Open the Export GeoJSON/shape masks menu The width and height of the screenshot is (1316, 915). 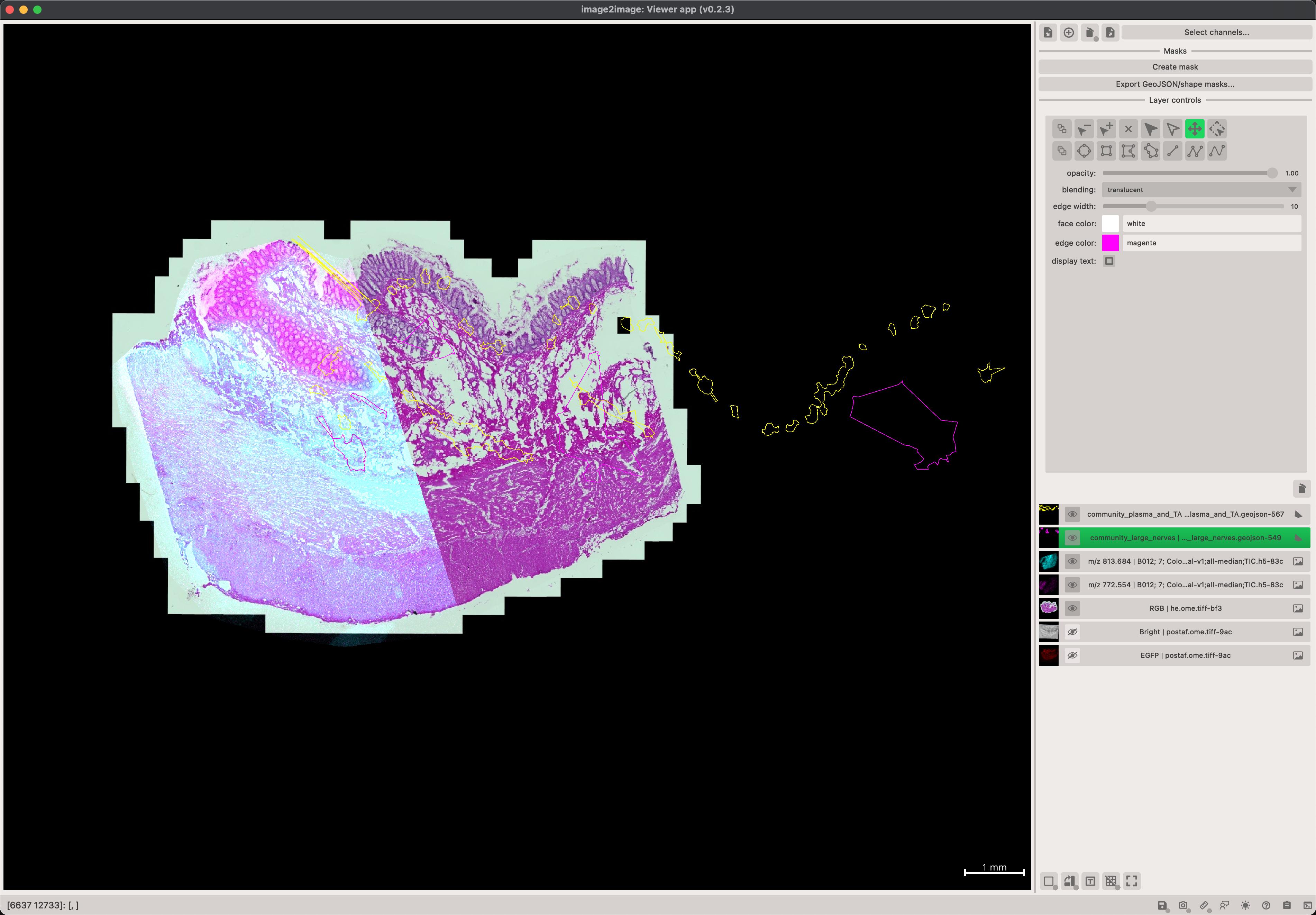1175,84
